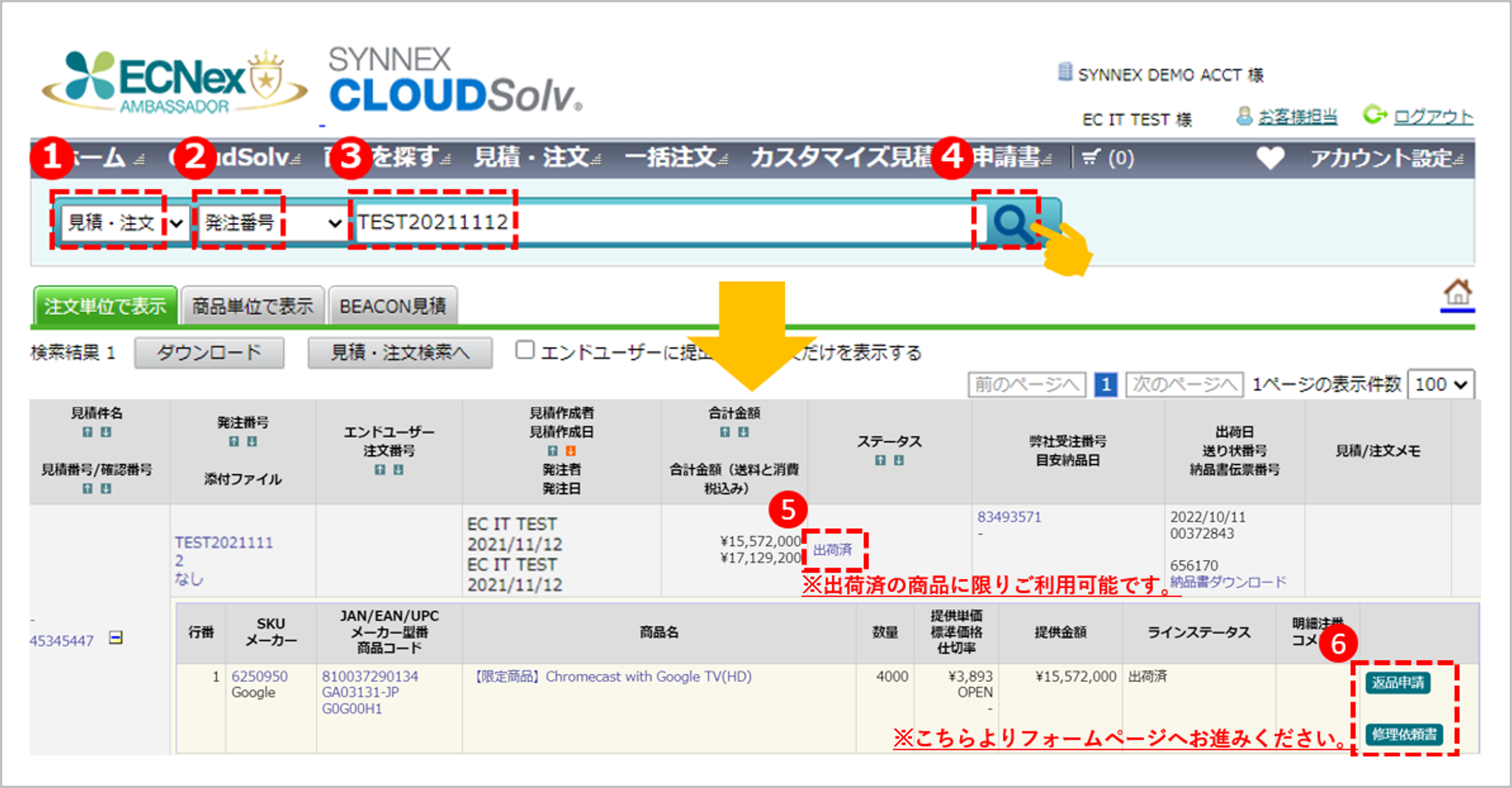
Task: Open the 見積・注文 navigation menu
Action: [537, 158]
